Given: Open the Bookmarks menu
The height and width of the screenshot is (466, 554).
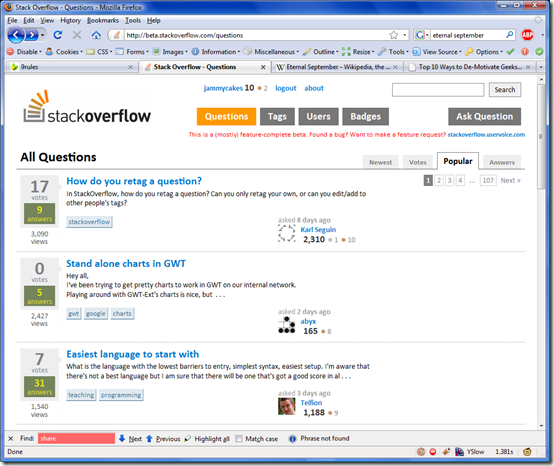Looking at the screenshot, I should [x=103, y=20].
